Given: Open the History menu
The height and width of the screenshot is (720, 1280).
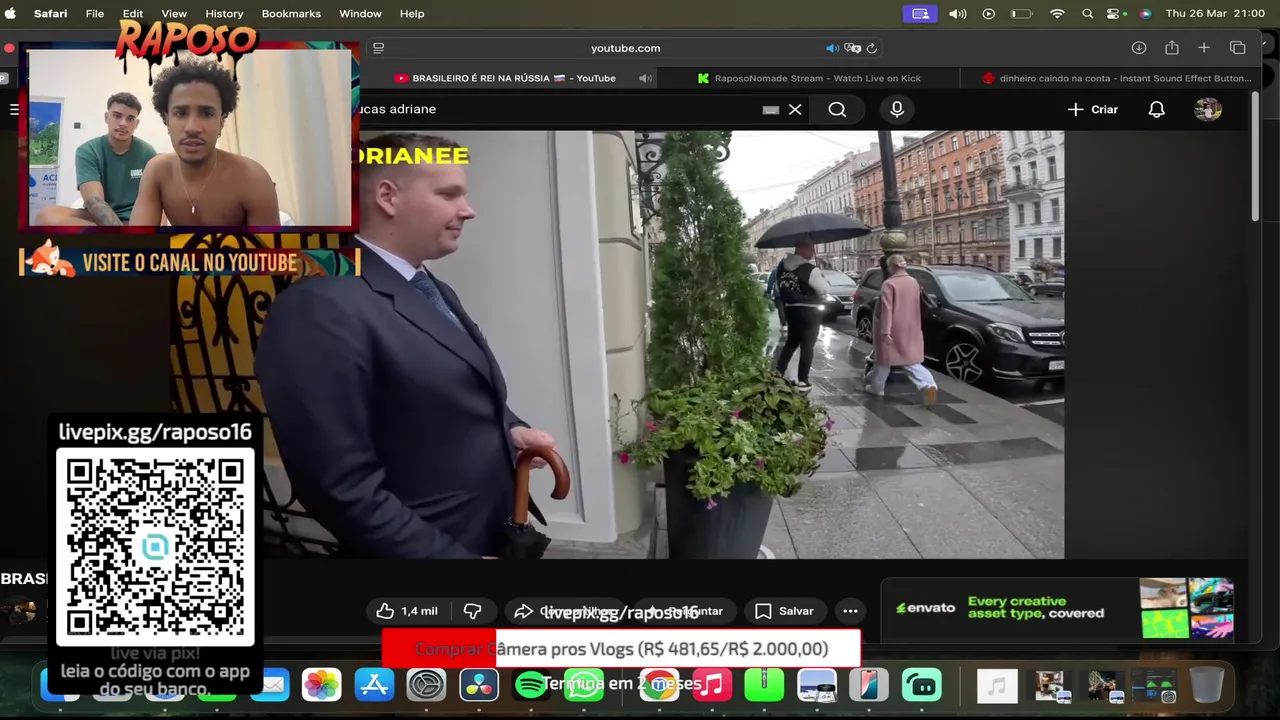Looking at the screenshot, I should click(x=224, y=14).
